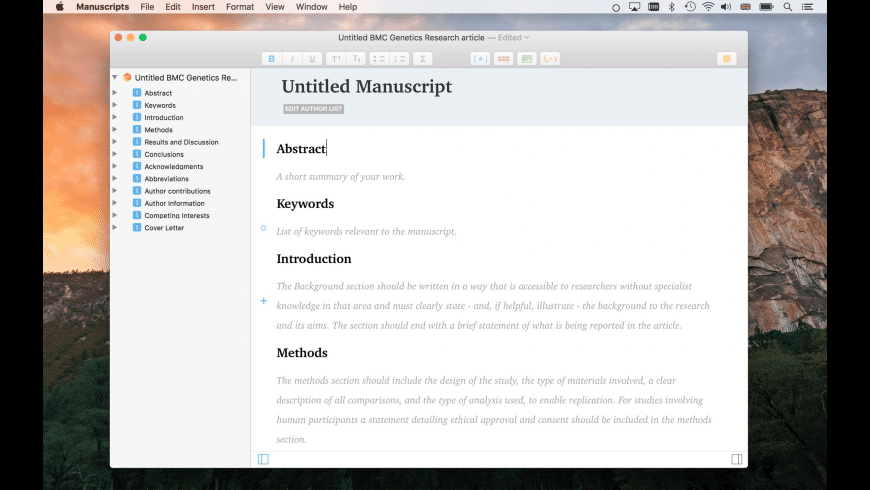This screenshot has width=870, height=490.
Task: Toggle subscript formatting
Action: 356,59
